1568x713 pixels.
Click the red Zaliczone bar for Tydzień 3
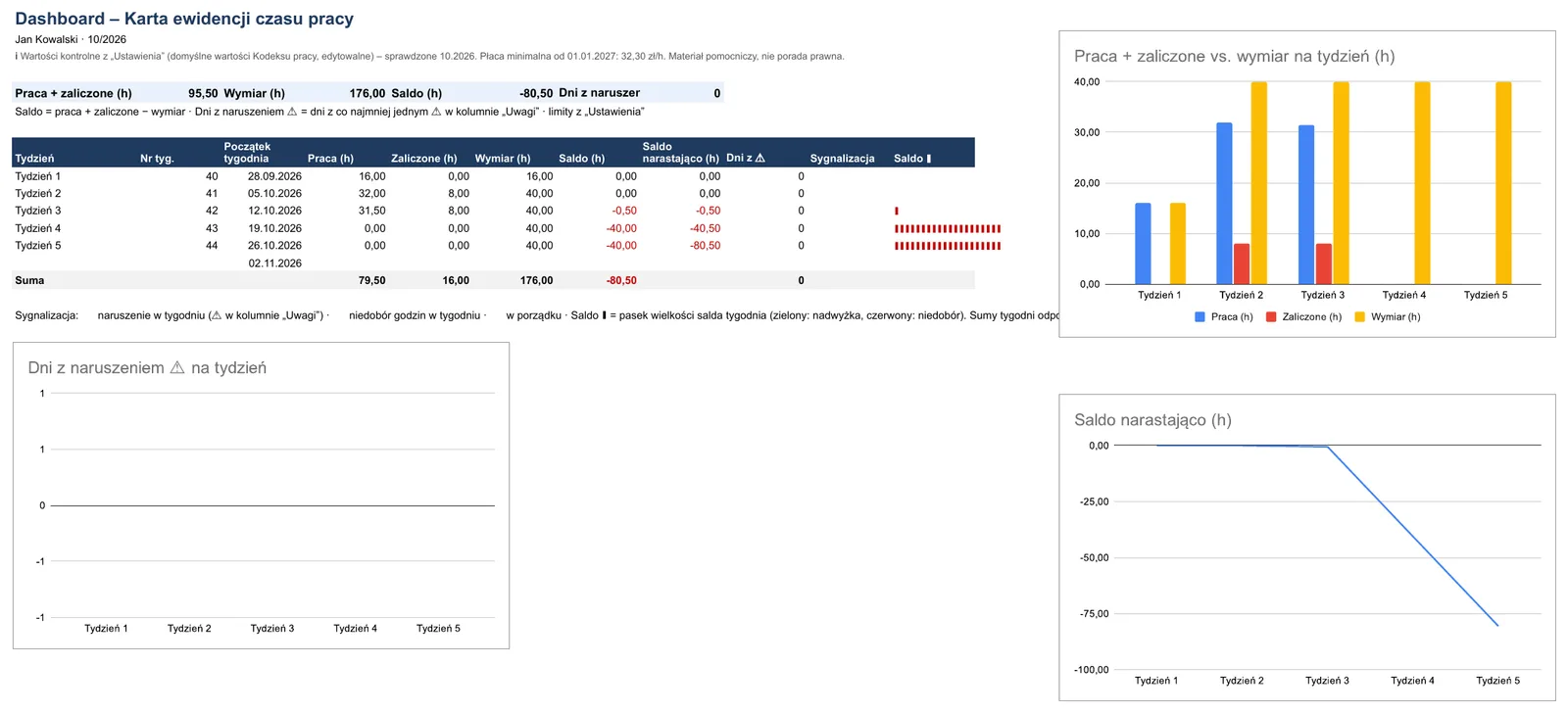click(1323, 263)
